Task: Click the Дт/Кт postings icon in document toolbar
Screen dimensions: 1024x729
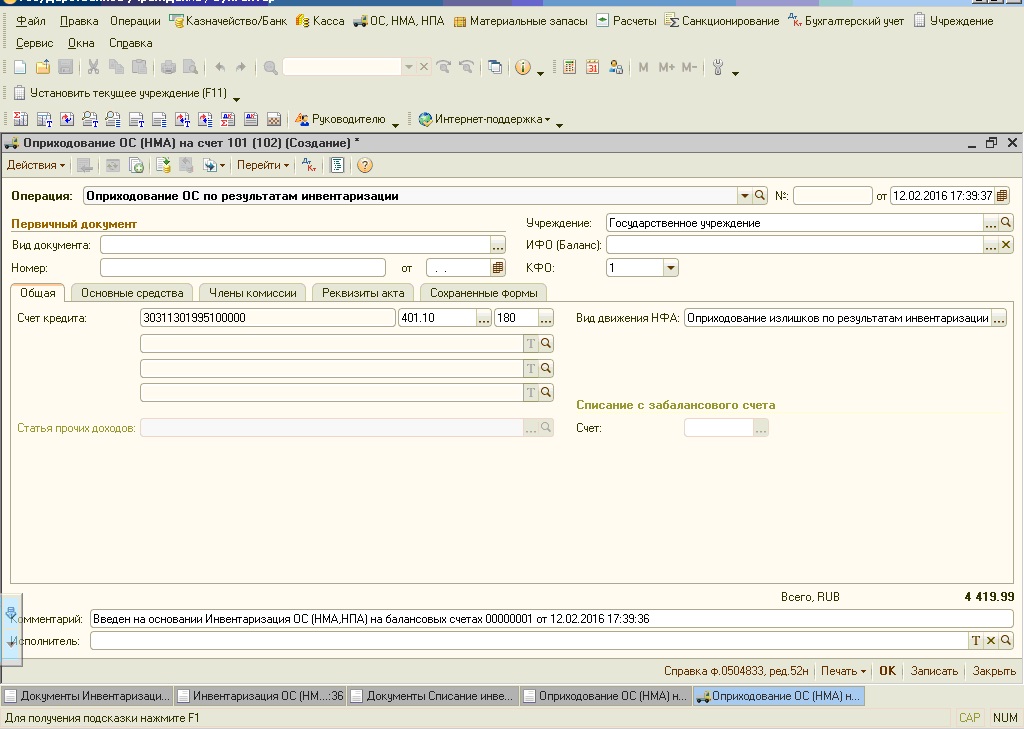Action: [x=309, y=165]
